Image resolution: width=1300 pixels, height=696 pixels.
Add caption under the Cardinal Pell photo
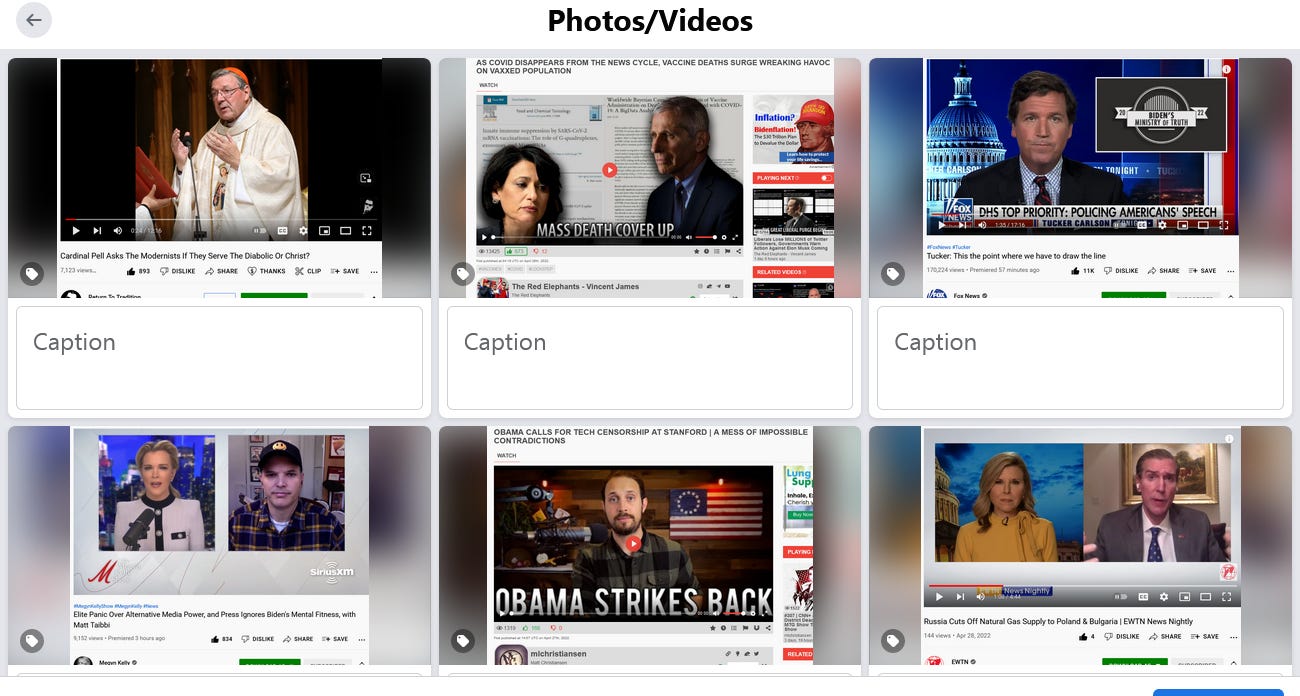pyautogui.click(x=219, y=358)
